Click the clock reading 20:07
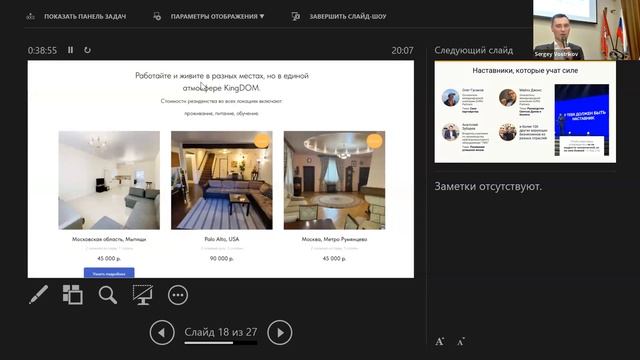The height and width of the screenshot is (360, 640). point(402,50)
